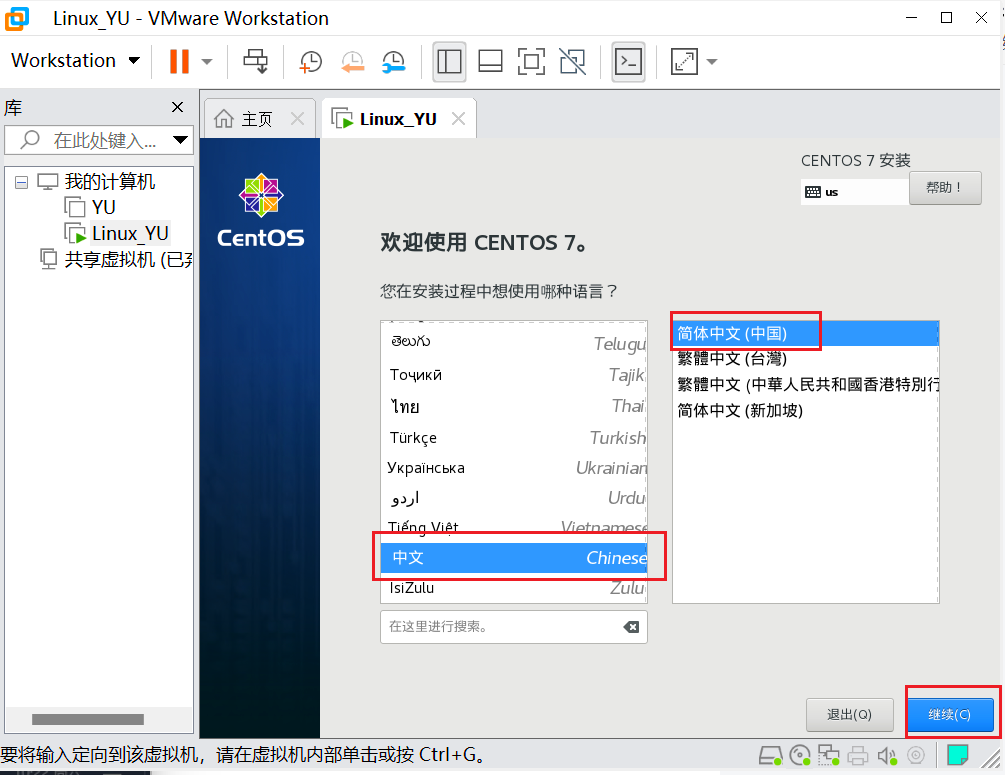This screenshot has width=1005, height=775.
Task: Close the 主页 tab
Action: pyautogui.click(x=297, y=119)
